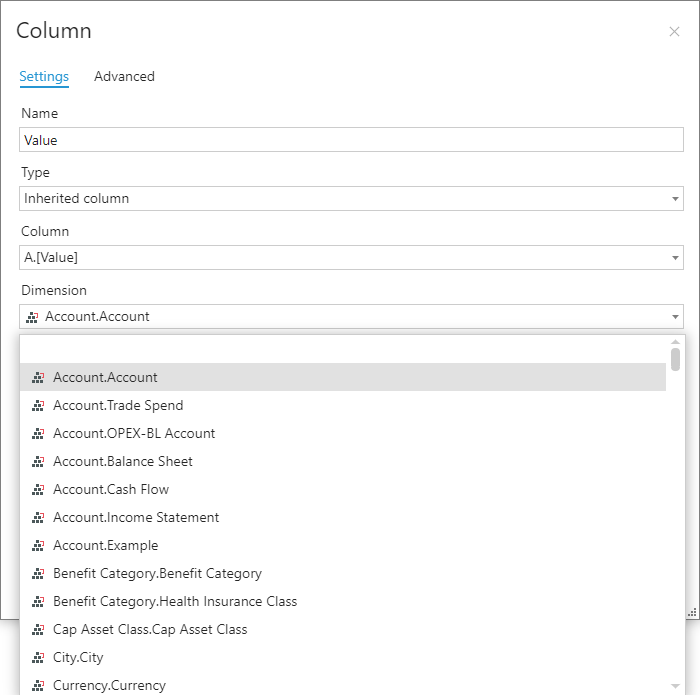
Task: Select the Settings tab
Action: (x=44, y=77)
